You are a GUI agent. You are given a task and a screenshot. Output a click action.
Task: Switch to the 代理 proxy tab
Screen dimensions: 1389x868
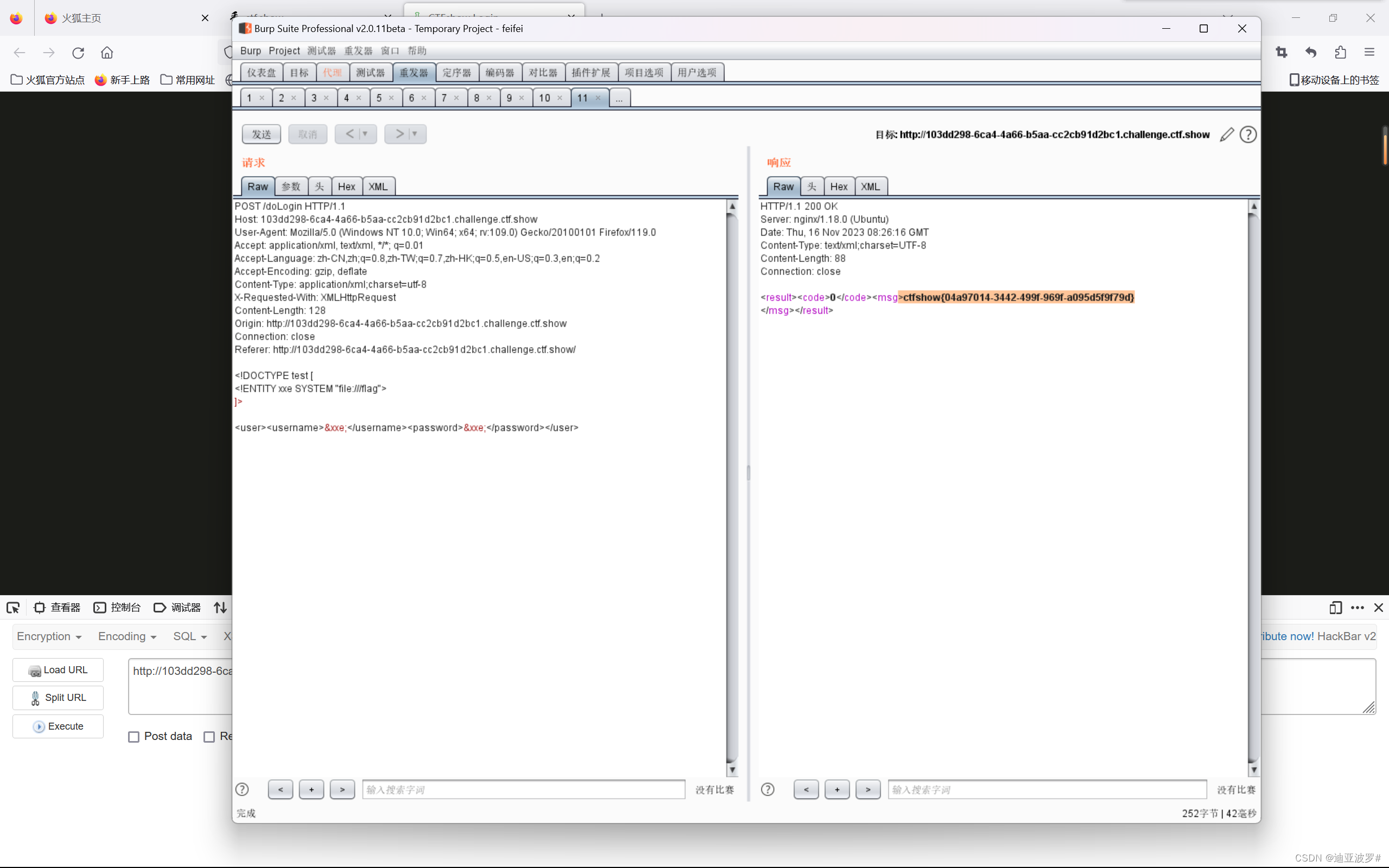point(332,72)
